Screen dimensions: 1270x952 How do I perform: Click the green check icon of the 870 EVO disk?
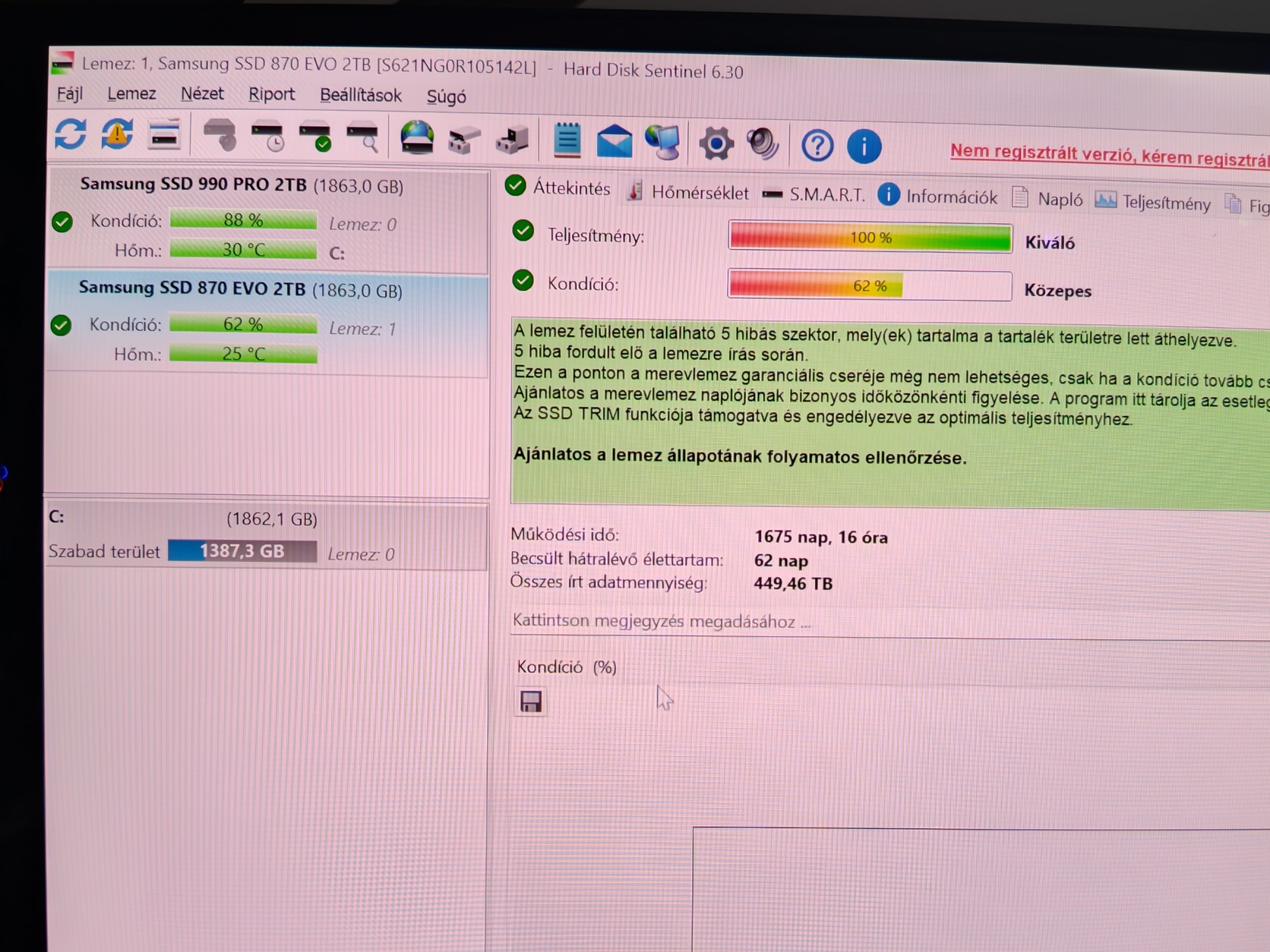[x=61, y=326]
